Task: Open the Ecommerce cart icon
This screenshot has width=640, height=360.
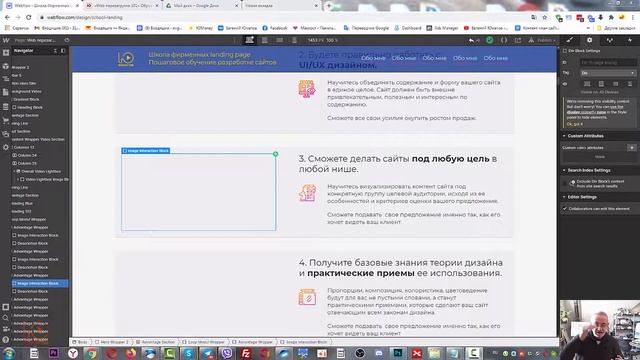Action: pyautogui.click(x=6, y=120)
